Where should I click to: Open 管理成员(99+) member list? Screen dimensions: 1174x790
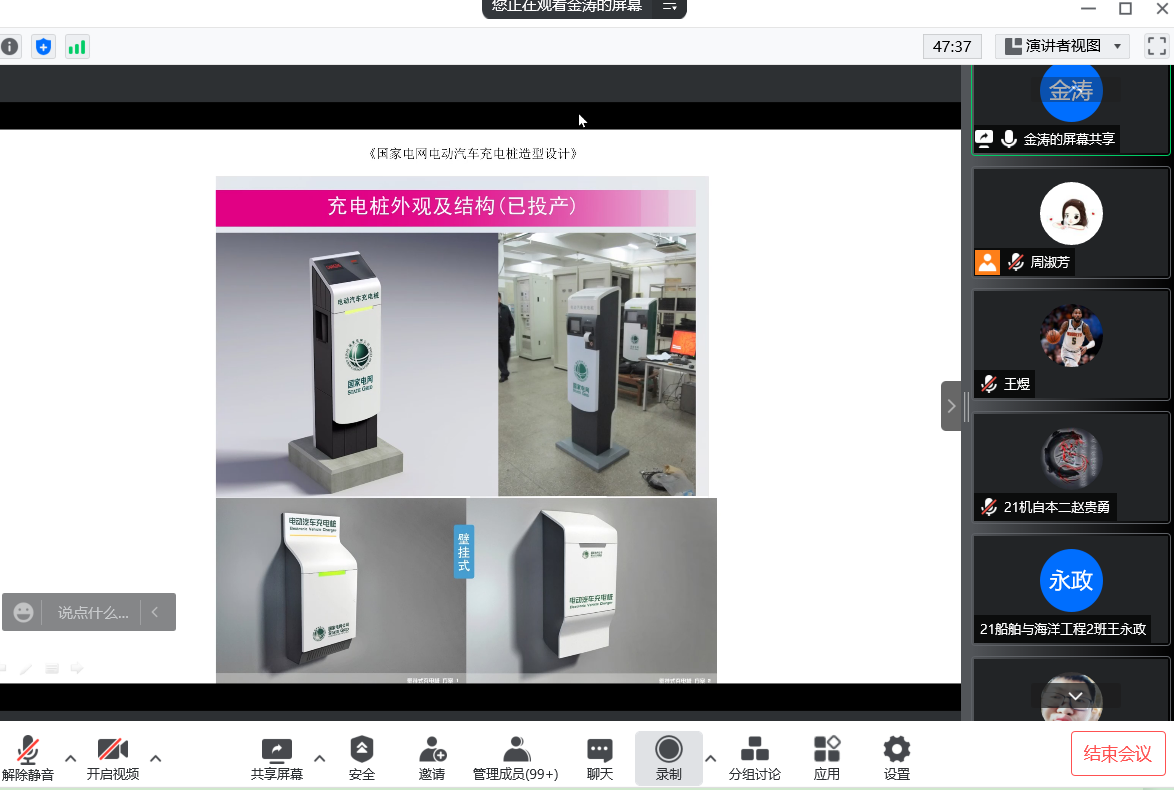click(515, 758)
